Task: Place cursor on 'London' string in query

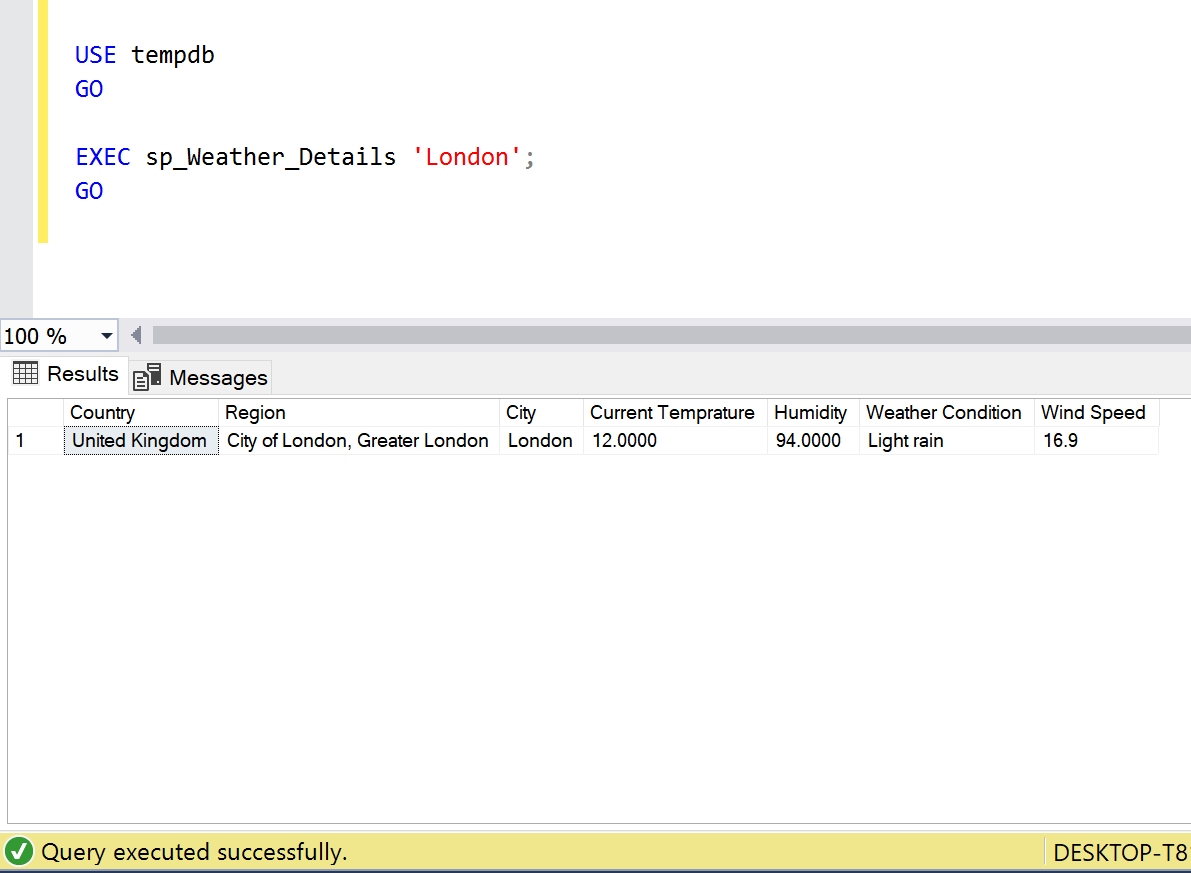Action: [467, 157]
